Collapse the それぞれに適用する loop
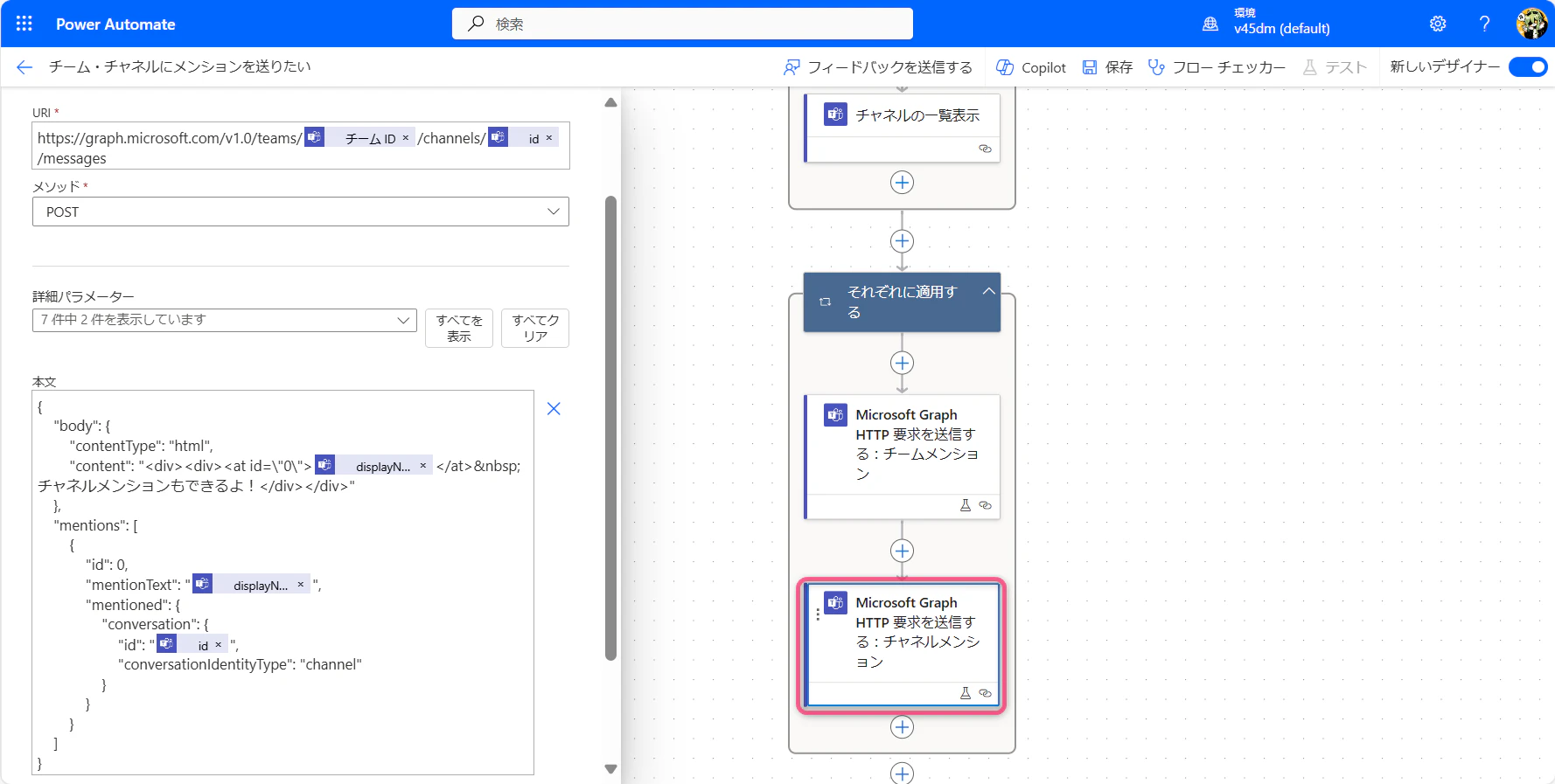Screen dimensions: 1555x784 pos(988,291)
